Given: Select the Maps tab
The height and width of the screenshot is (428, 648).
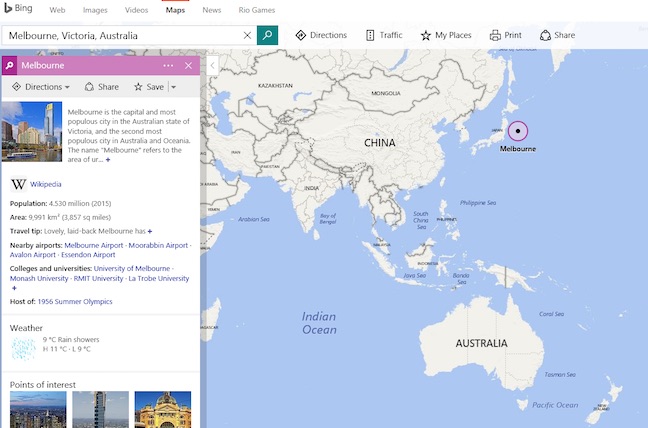Looking at the screenshot, I should coord(175,10).
